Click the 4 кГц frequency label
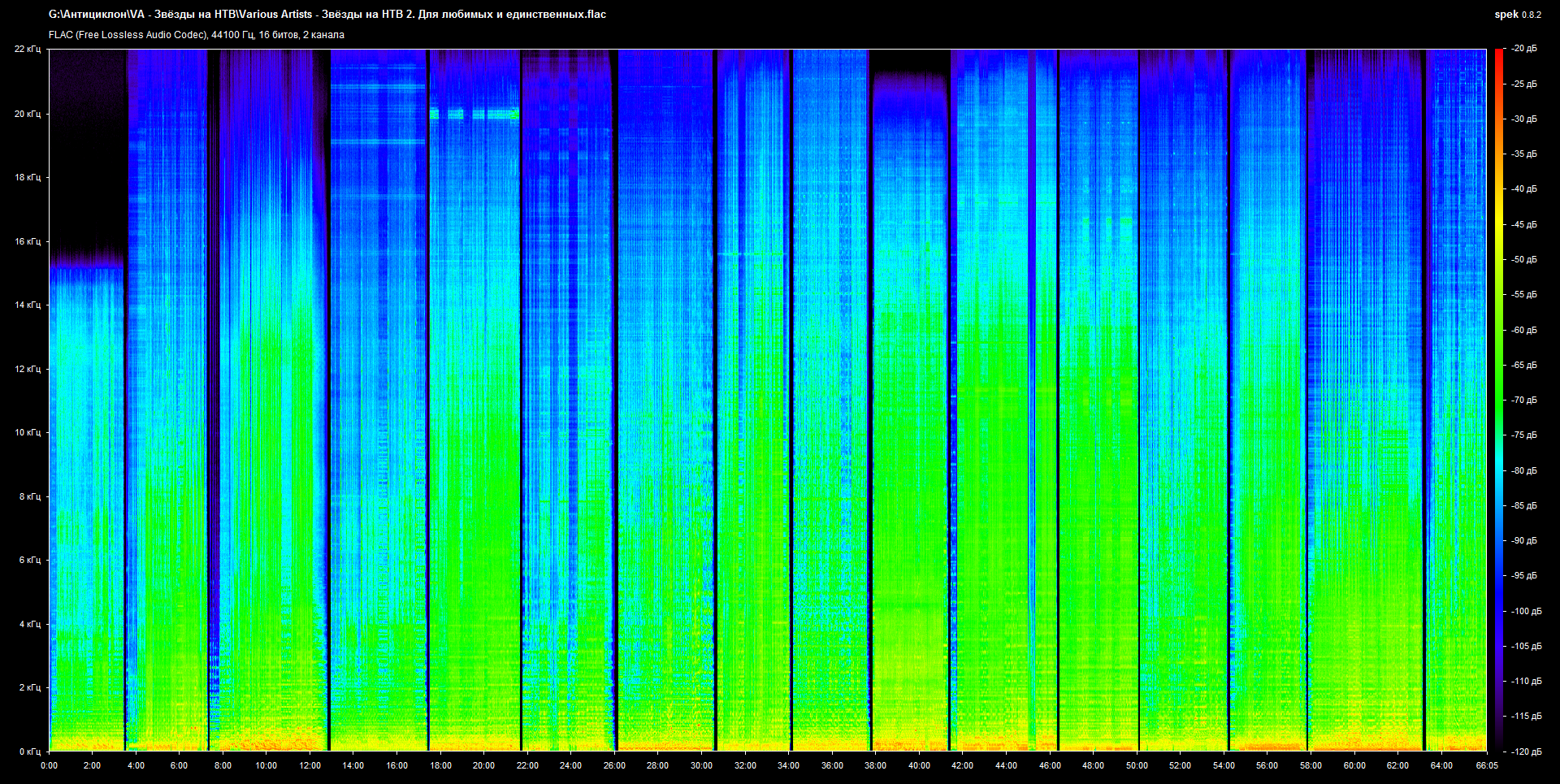This screenshot has width=1560, height=784. click(29, 624)
